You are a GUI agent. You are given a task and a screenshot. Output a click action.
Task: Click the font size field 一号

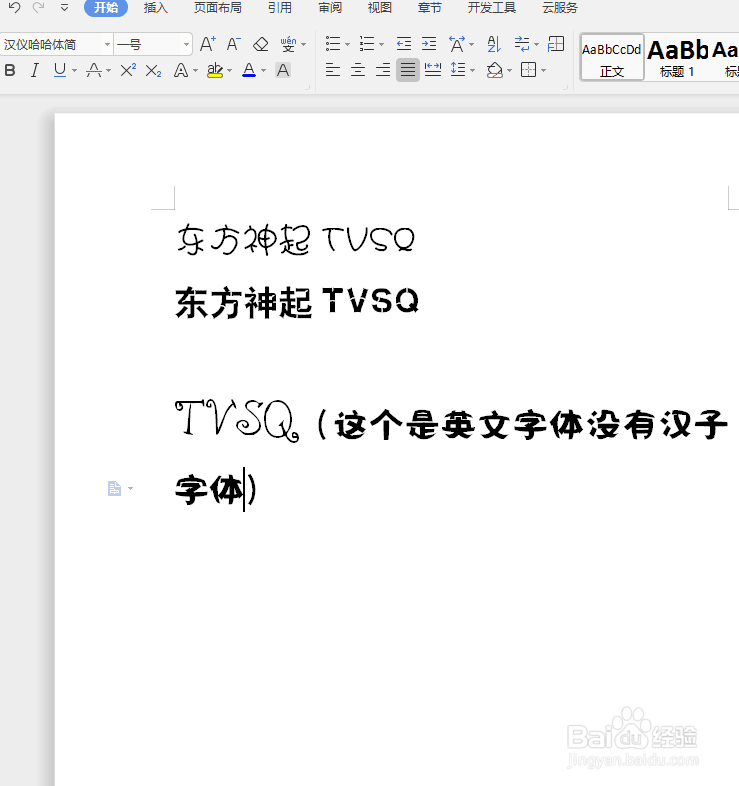click(147, 45)
